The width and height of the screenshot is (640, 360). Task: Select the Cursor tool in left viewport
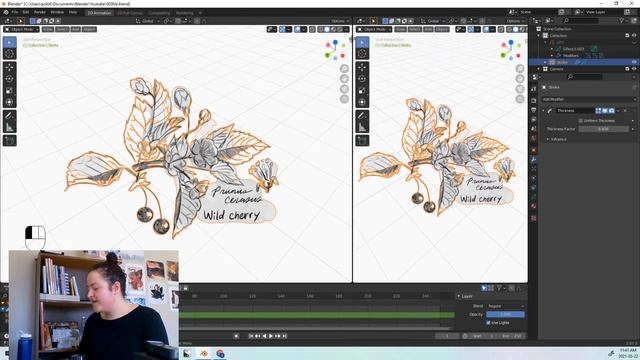[x=9, y=53]
